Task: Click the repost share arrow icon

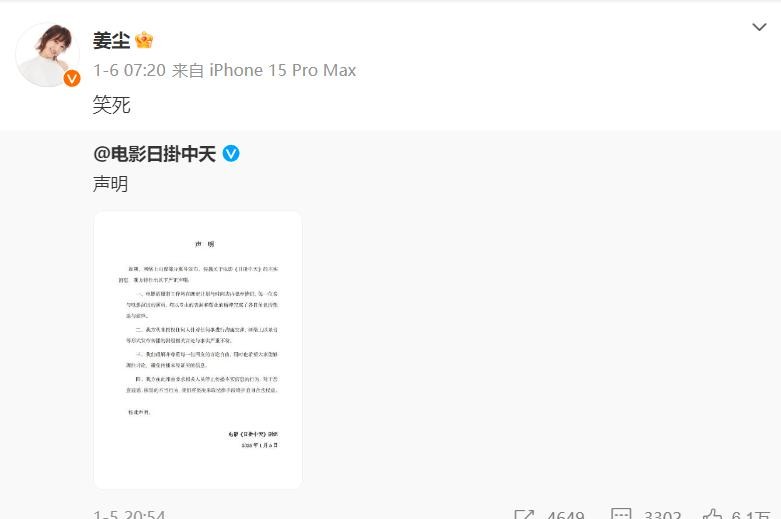Action: [524, 514]
